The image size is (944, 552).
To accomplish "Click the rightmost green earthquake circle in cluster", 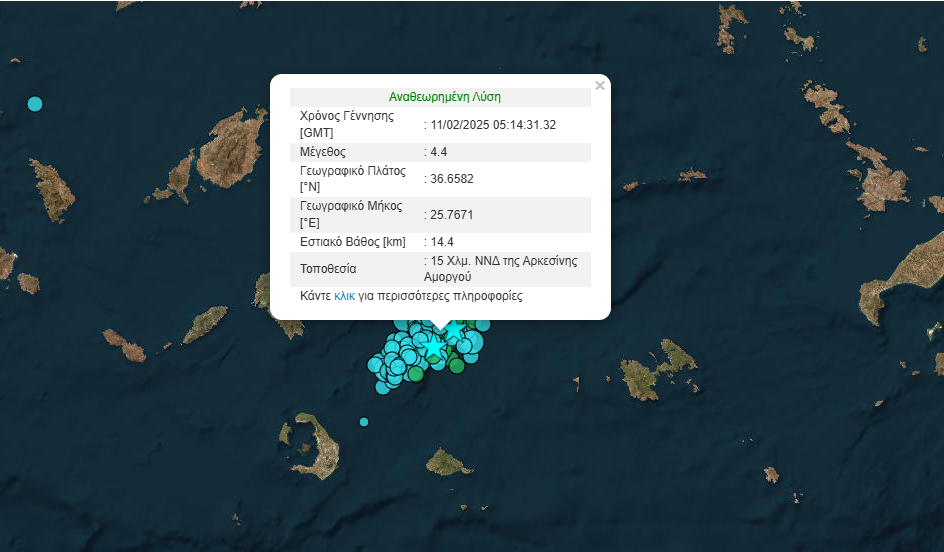I will [457, 366].
